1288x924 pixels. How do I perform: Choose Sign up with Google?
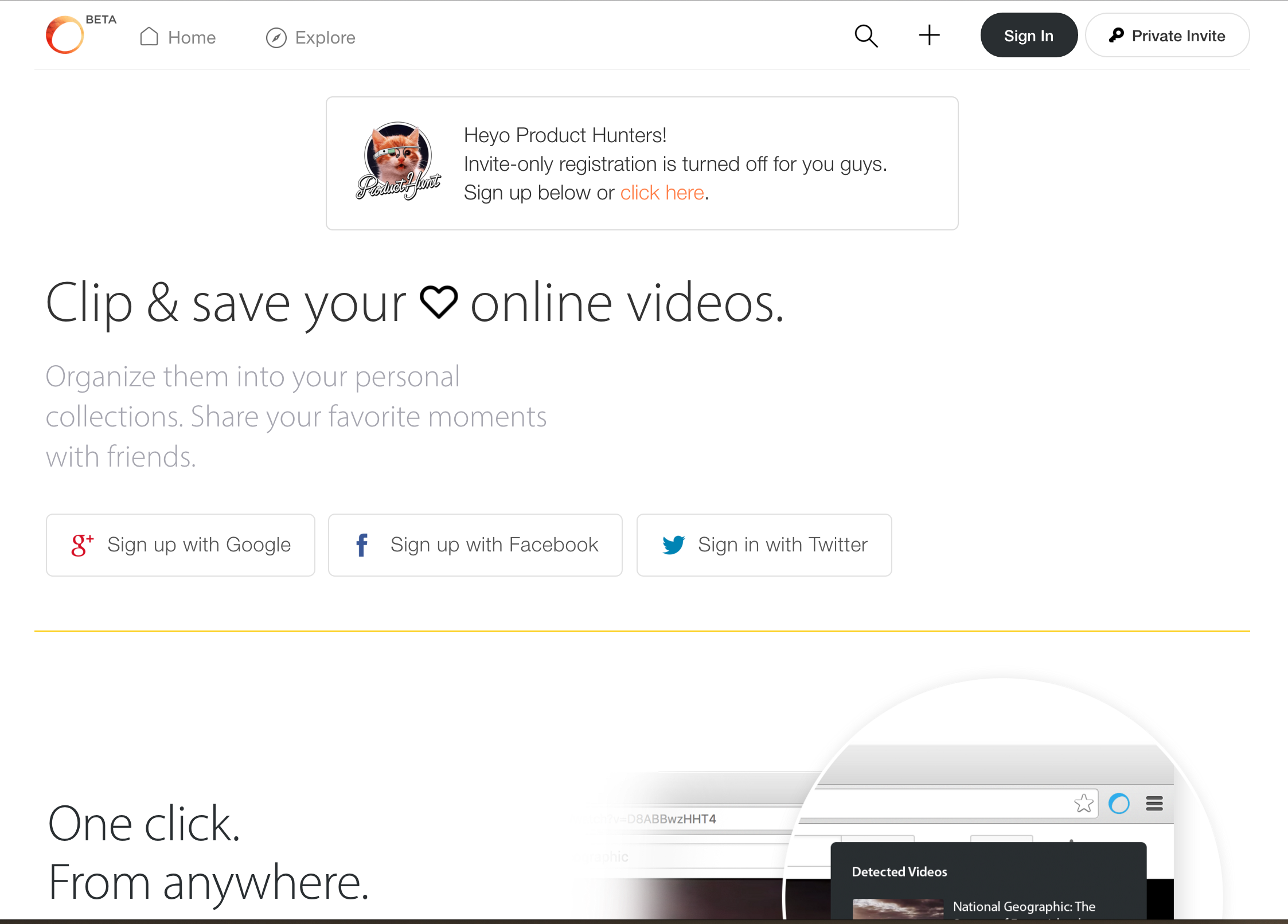click(181, 545)
